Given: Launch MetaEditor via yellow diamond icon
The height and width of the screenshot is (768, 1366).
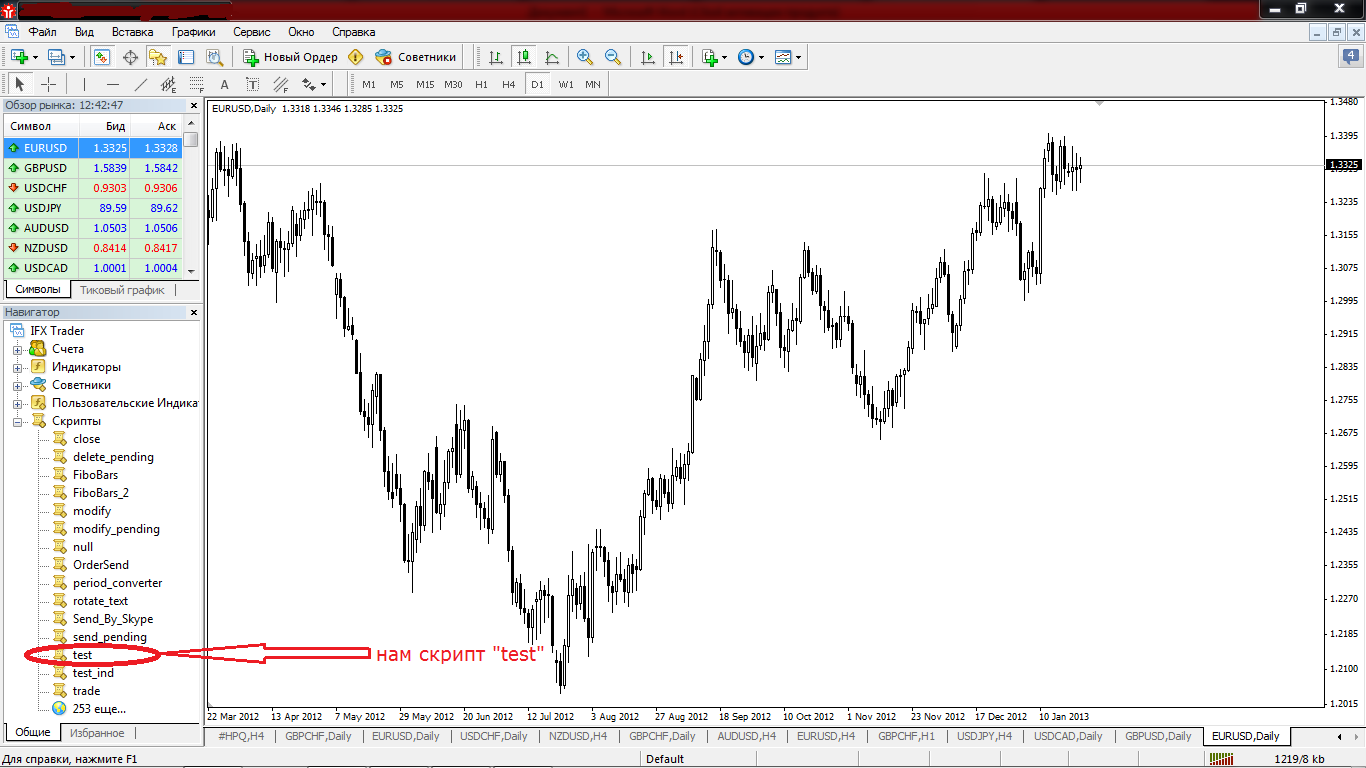Looking at the screenshot, I should tap(355, 57).
